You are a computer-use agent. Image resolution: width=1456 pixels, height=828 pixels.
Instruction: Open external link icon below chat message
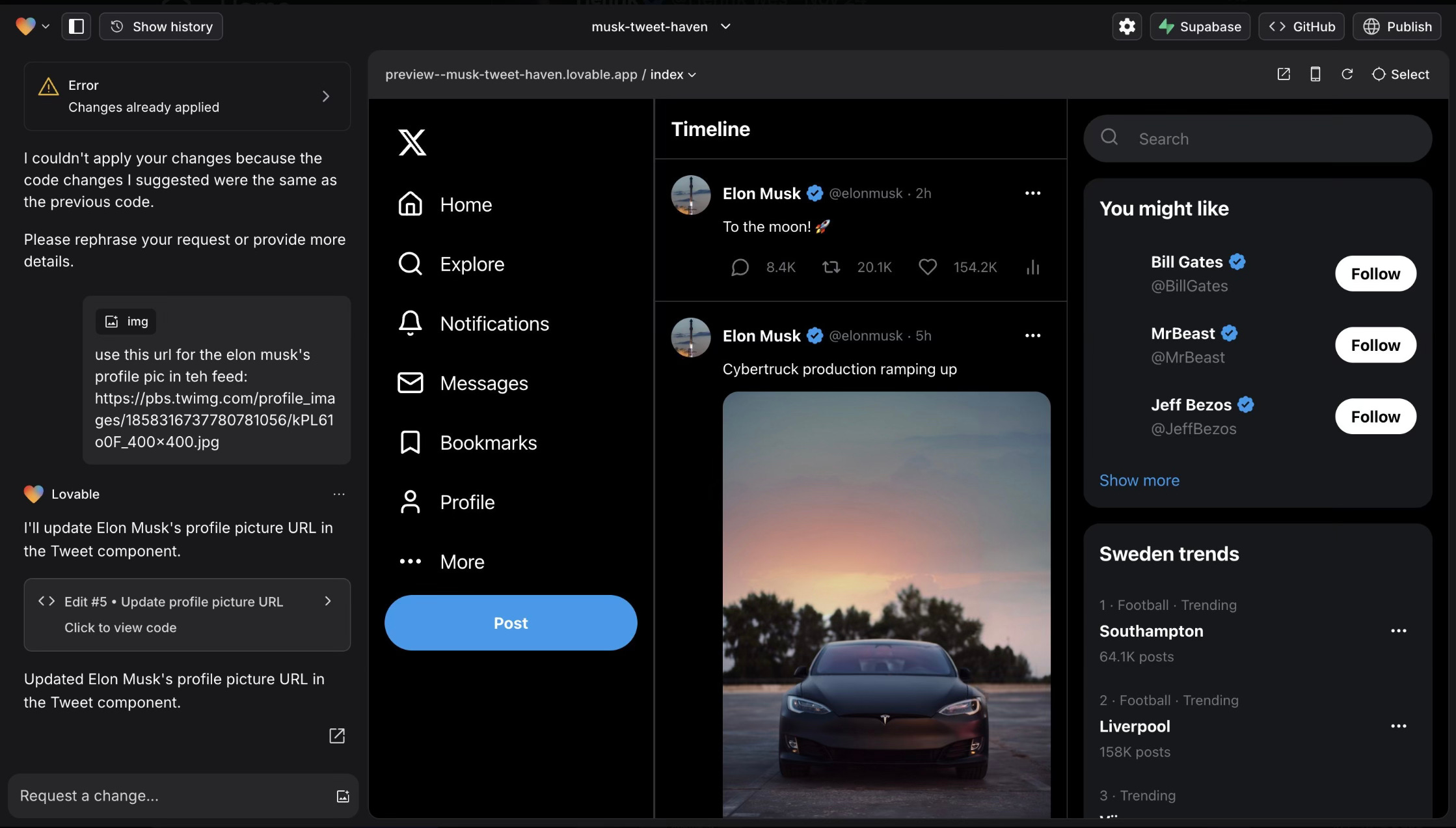(x=337, y=736)
